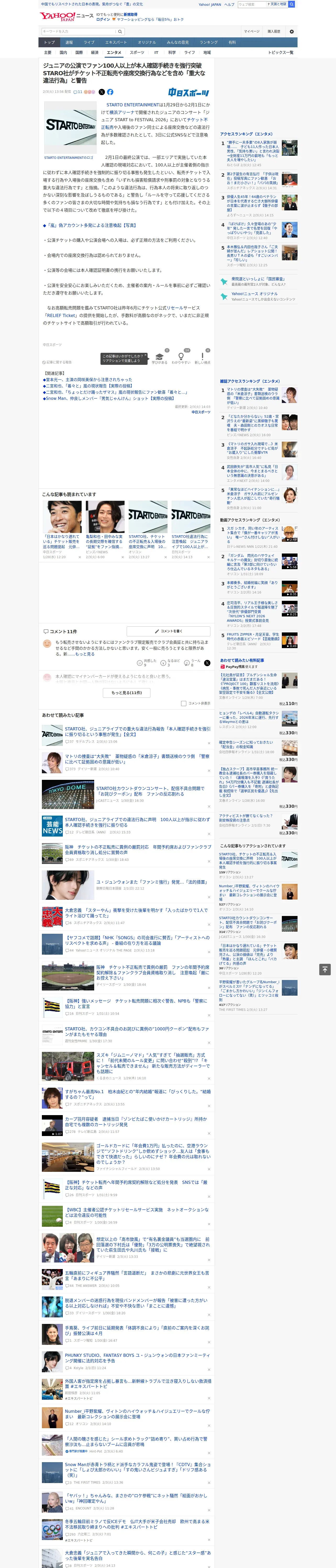The width and height of the screenshot is (336, 1568).
Task: Open 衆院選といっしょに「国民審査」 link
Action: point(258,279)
